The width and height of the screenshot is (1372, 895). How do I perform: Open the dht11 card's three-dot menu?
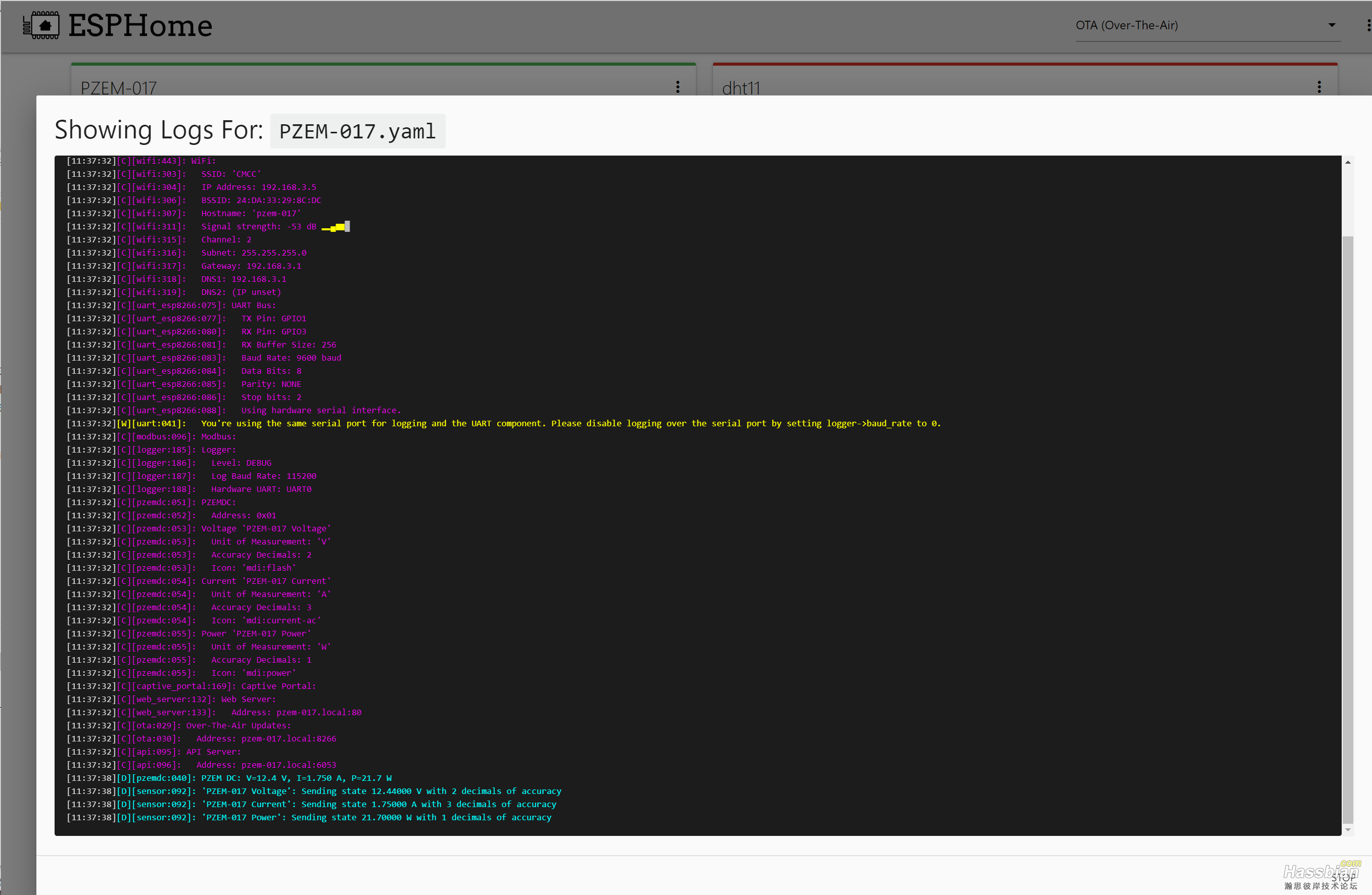pyautogui.click(x=1319, y=87)
